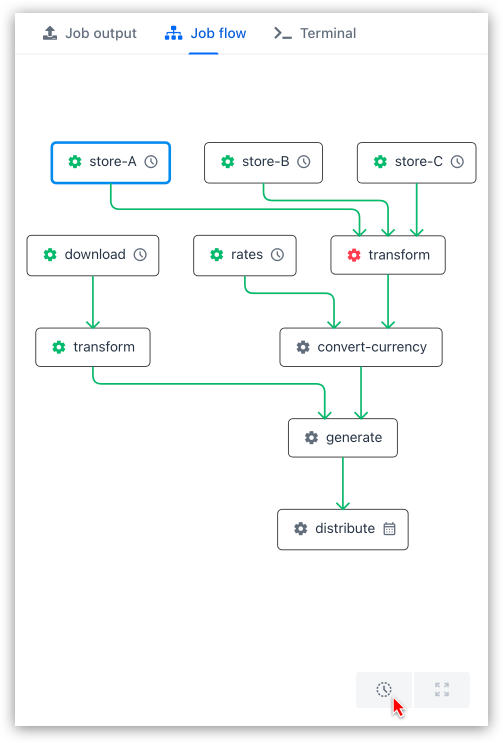
Task: Click the clock icon on store-A
Action: (151, 162)
